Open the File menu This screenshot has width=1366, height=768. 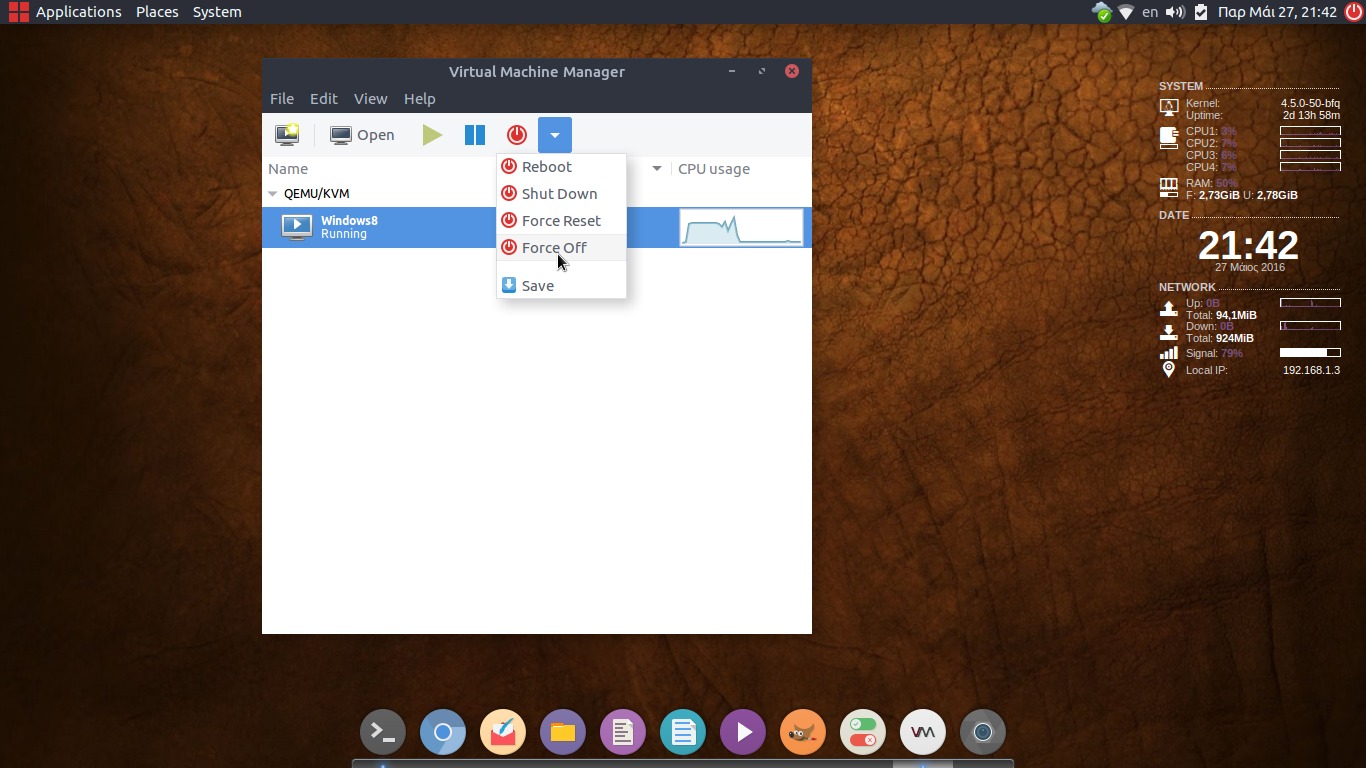tap(282, 99)
